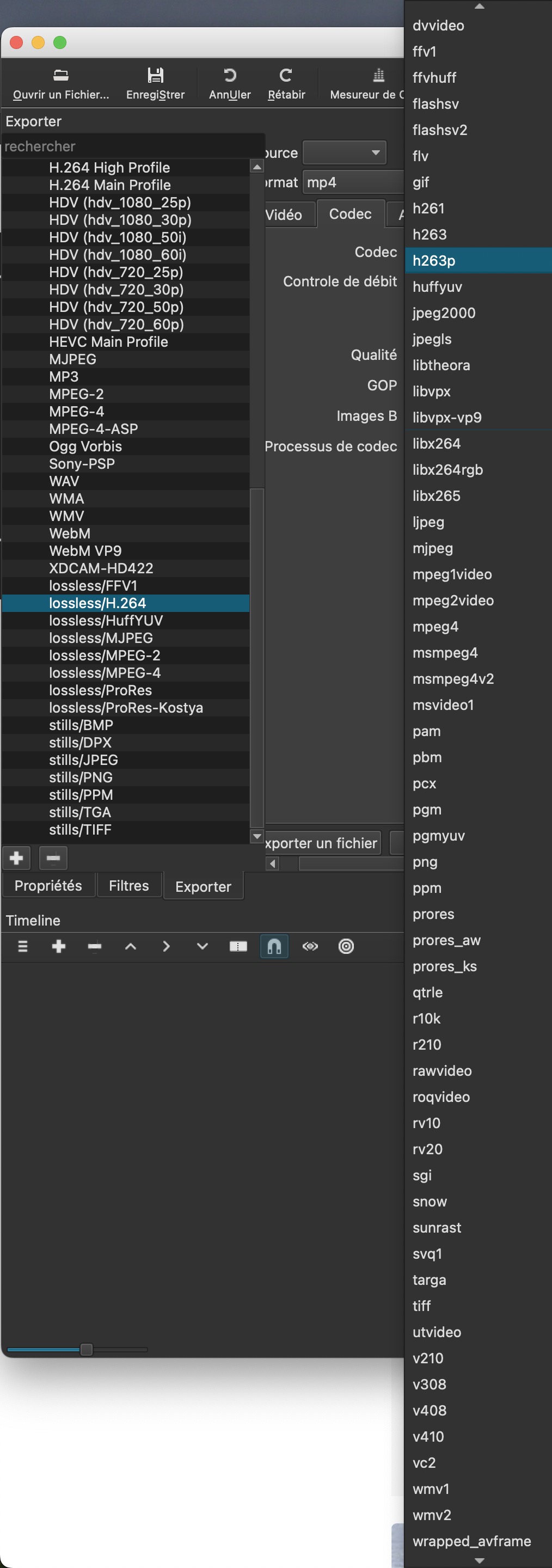Click the timeline lift up-chevron icon
Image resolution: width=552 pixels, height=1568 pixels.
pos(130,946)
